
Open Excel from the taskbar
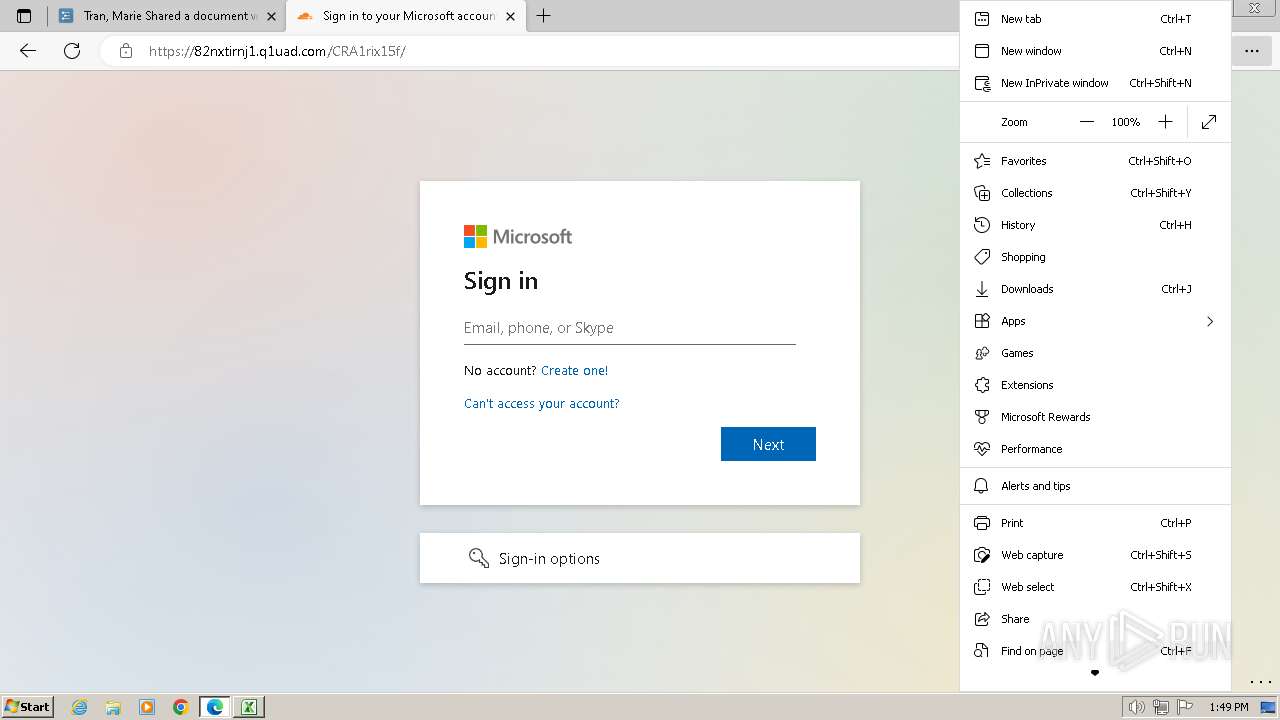pyautogui.click(x=249, y=707)
